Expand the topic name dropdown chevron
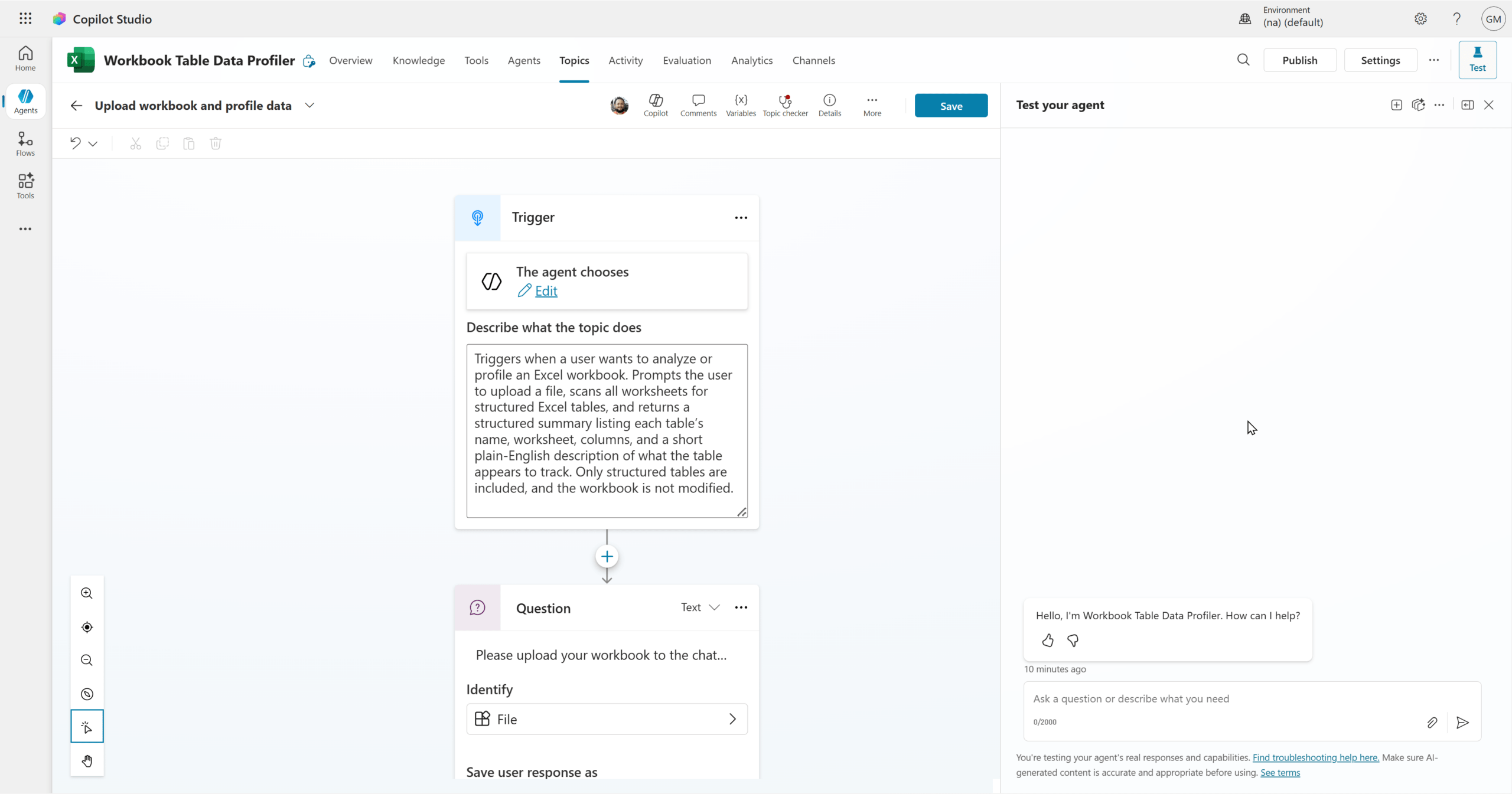The height and width of the screenshot is (794, 1512). (309, 105)
